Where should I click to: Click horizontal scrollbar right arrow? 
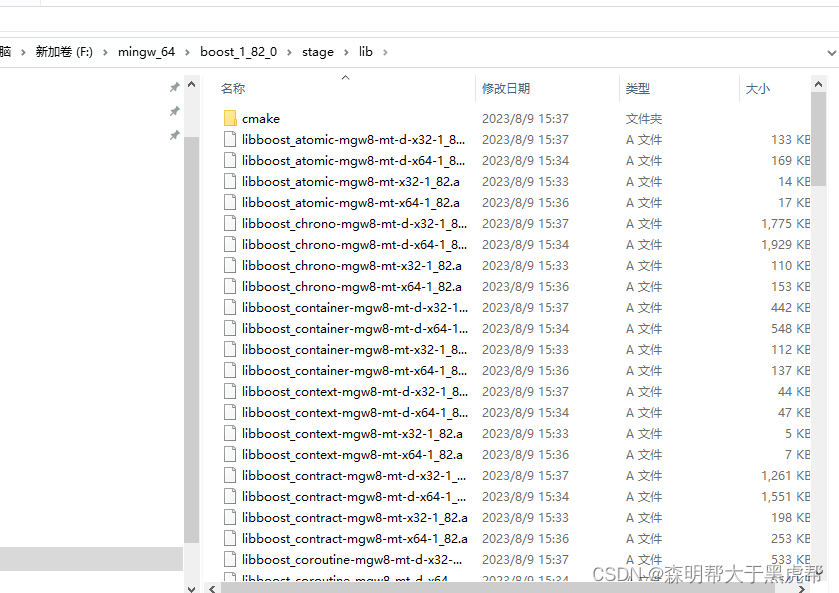click(x=802, y=588)
